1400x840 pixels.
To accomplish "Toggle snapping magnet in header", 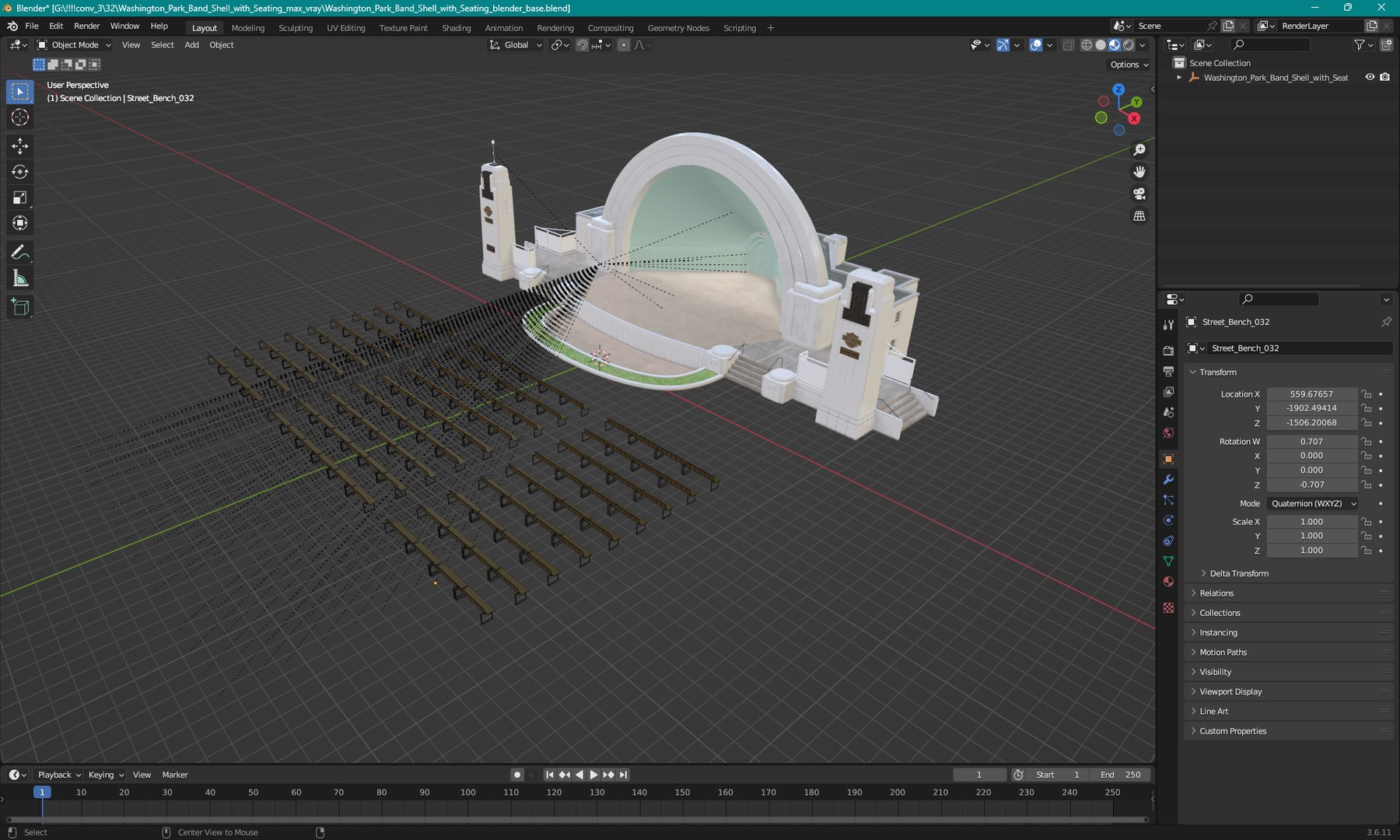I will coord(582,45).
